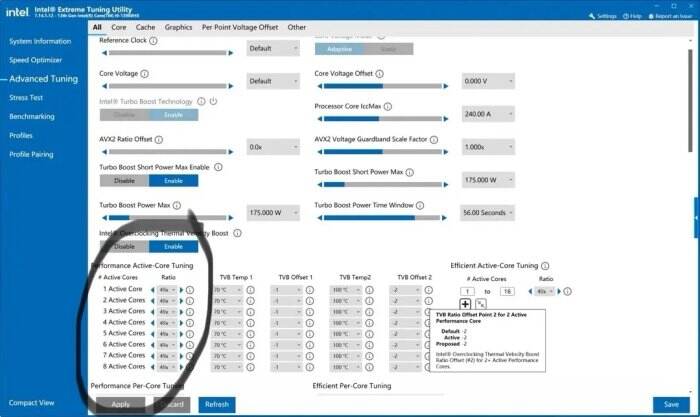Viewport: 700px width, 417px height.
Task: Open the Turbo Boost Power Max 175.000 W dropdown
Action: [x=273, y=213]
